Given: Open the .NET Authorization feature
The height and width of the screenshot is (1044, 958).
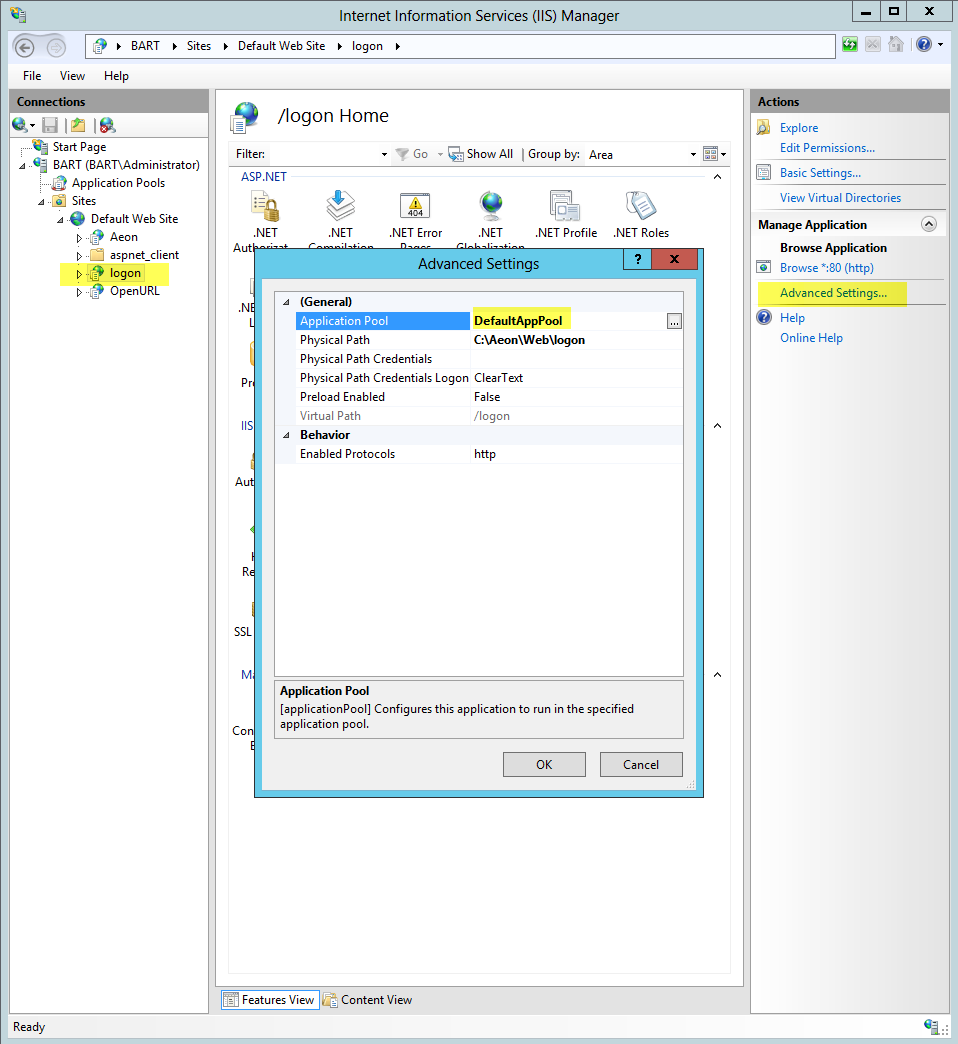Looking at the screenshot, I should coord(265,205).
